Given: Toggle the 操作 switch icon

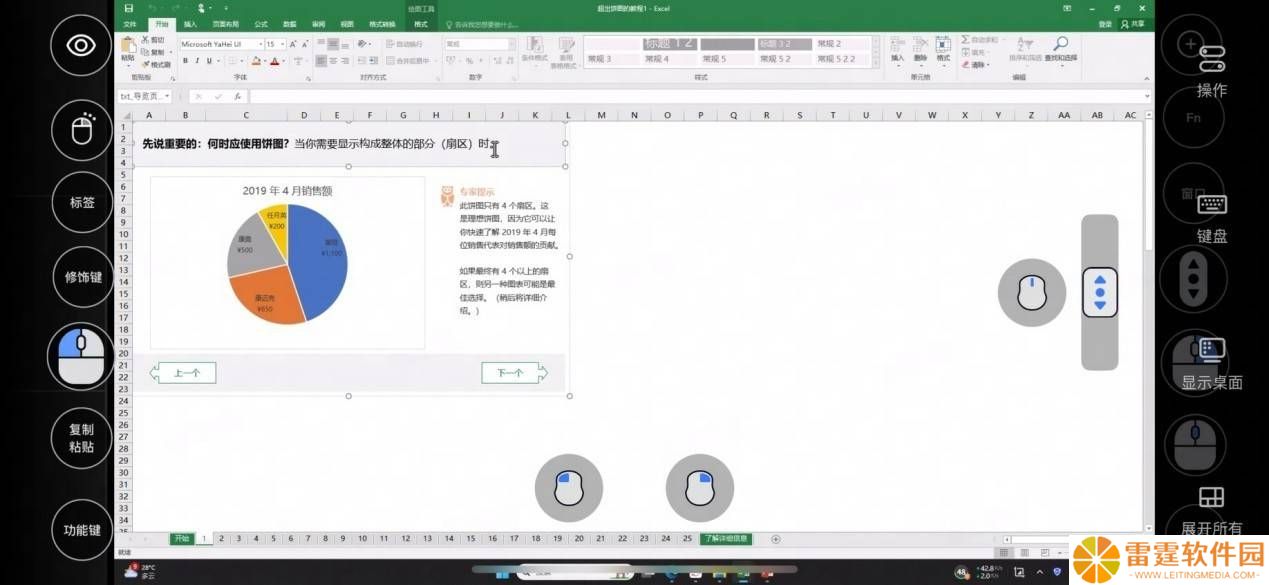Looking at the screenshot, I should (x=1212, y=58).
